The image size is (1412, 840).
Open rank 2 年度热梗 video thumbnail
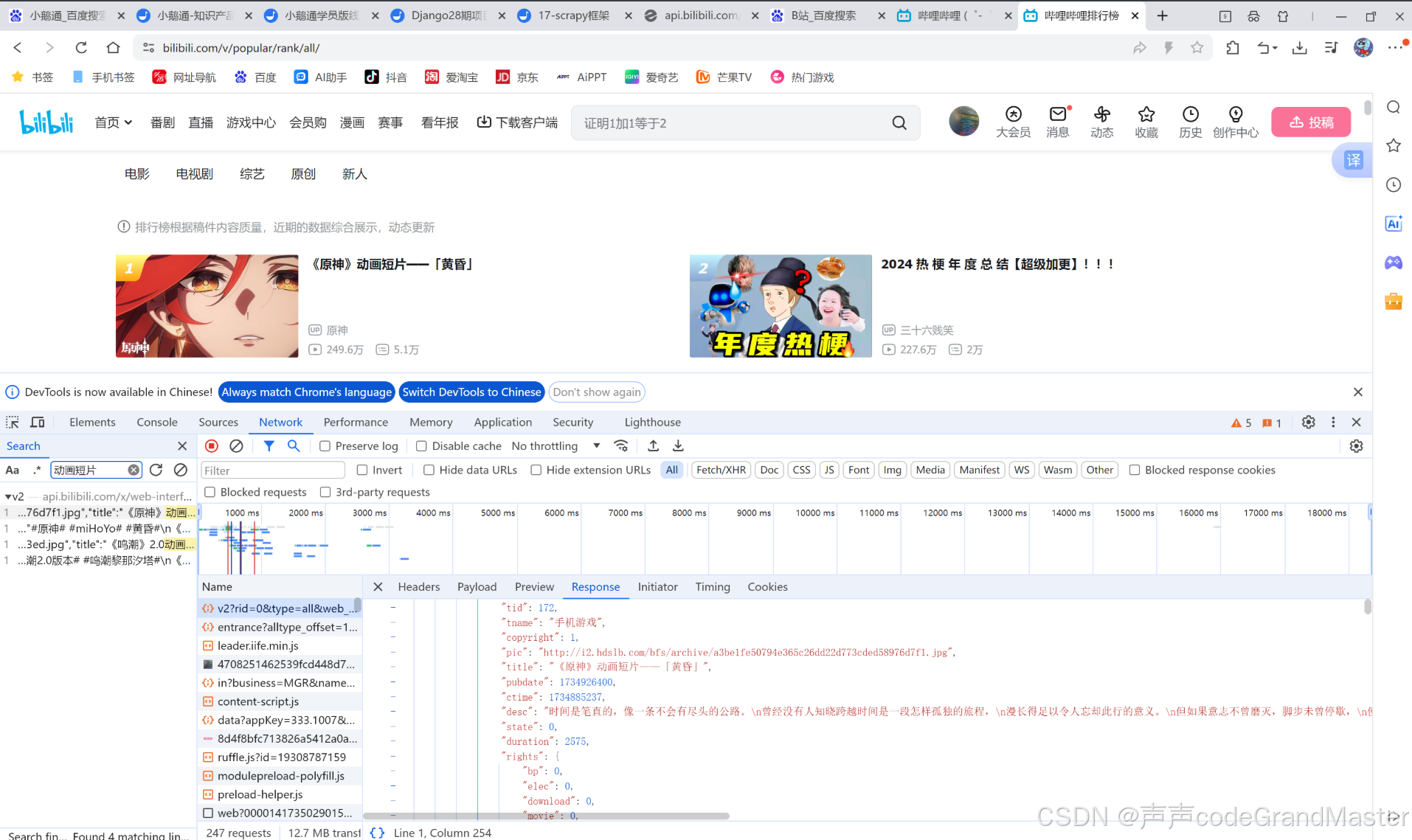(x=781, y=306)
